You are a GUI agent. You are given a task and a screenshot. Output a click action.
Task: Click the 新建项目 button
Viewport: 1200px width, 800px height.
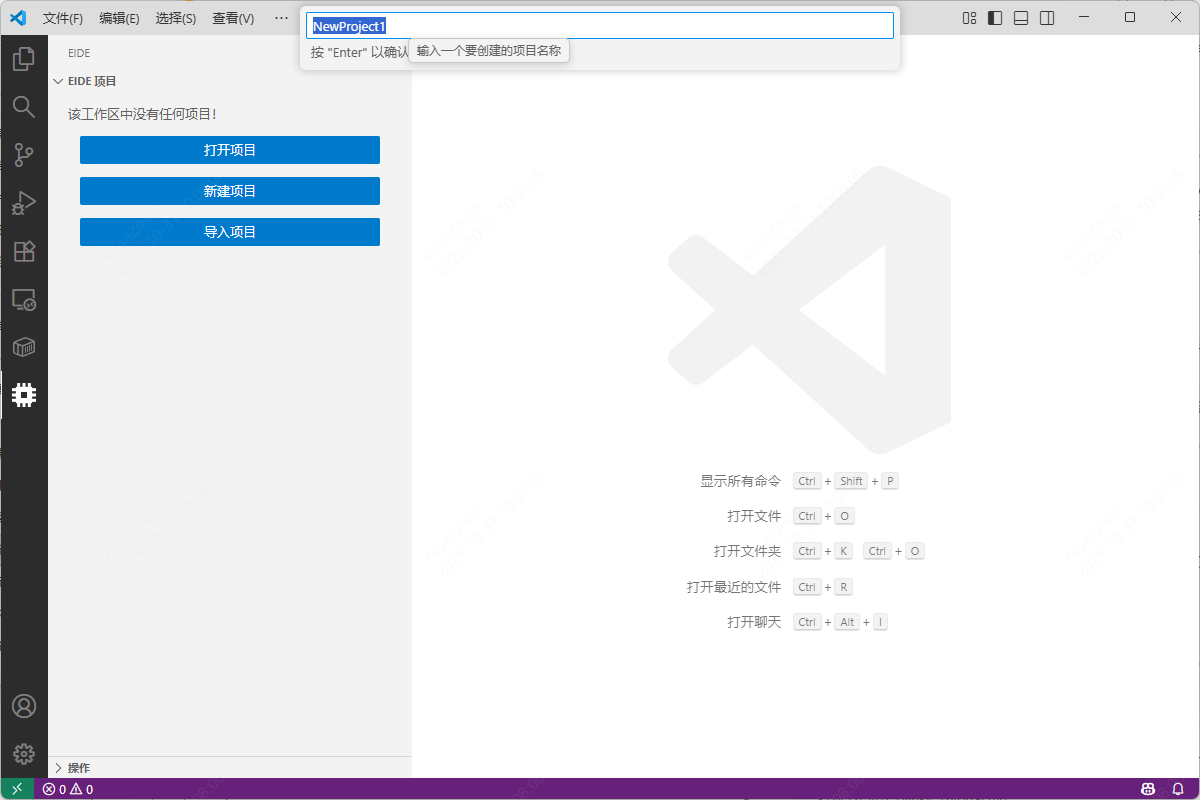[230, 191]
